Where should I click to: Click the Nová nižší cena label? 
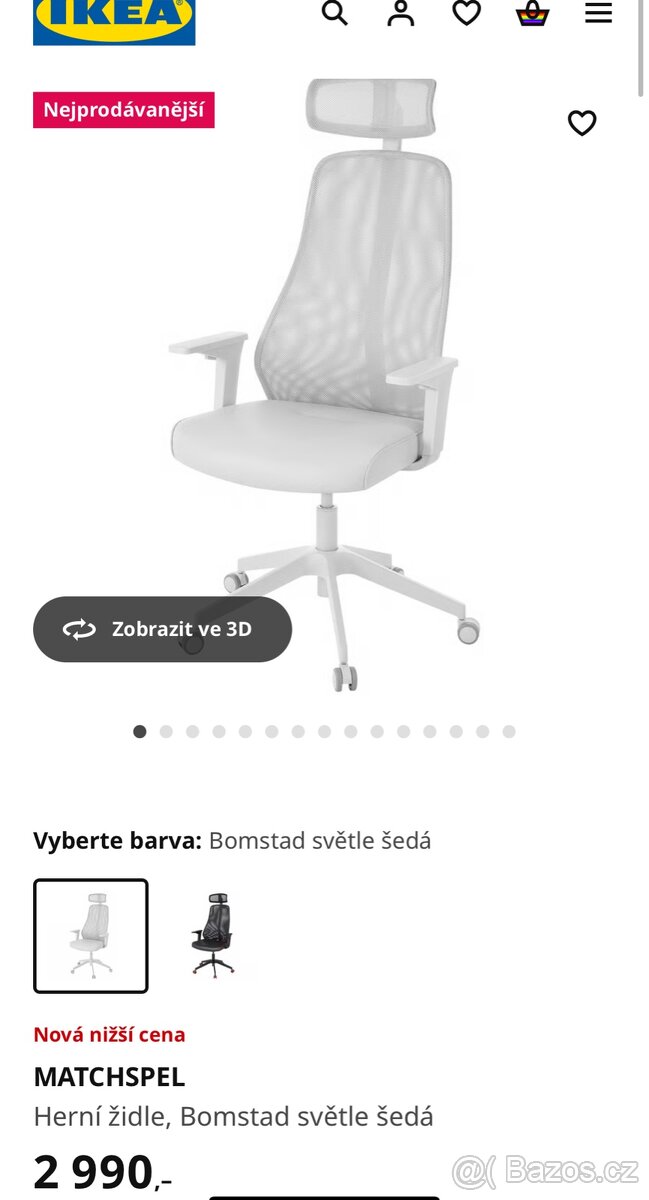point(109,1035)
